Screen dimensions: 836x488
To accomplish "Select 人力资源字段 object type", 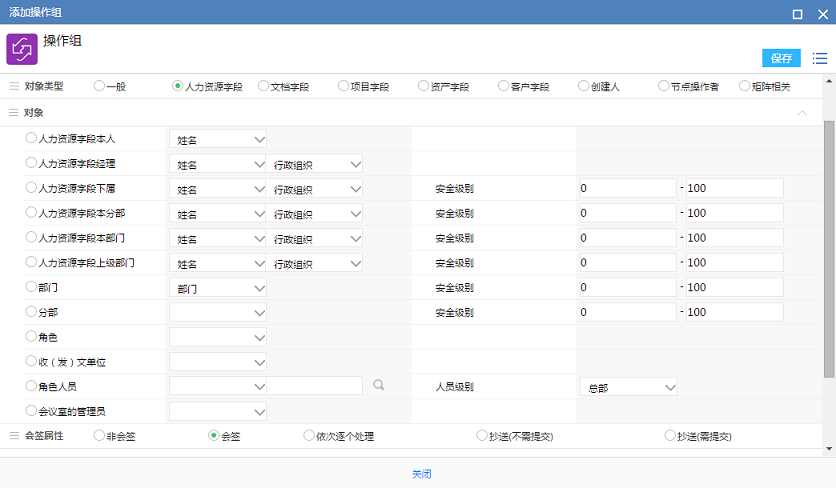I will click(x=178, y=85).
